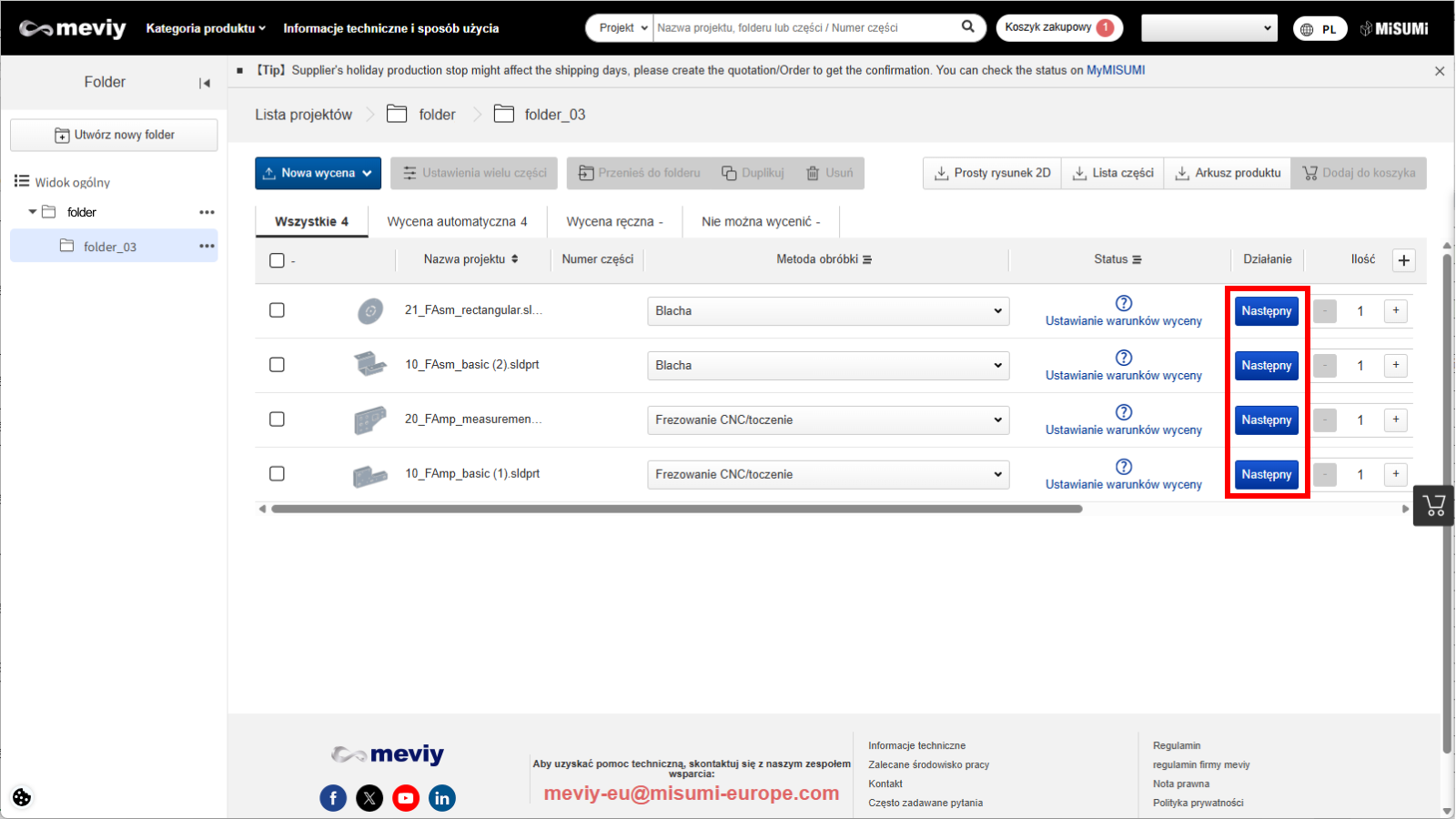
Task: Add a column with the plus icon
Action: pos(1403,260)
